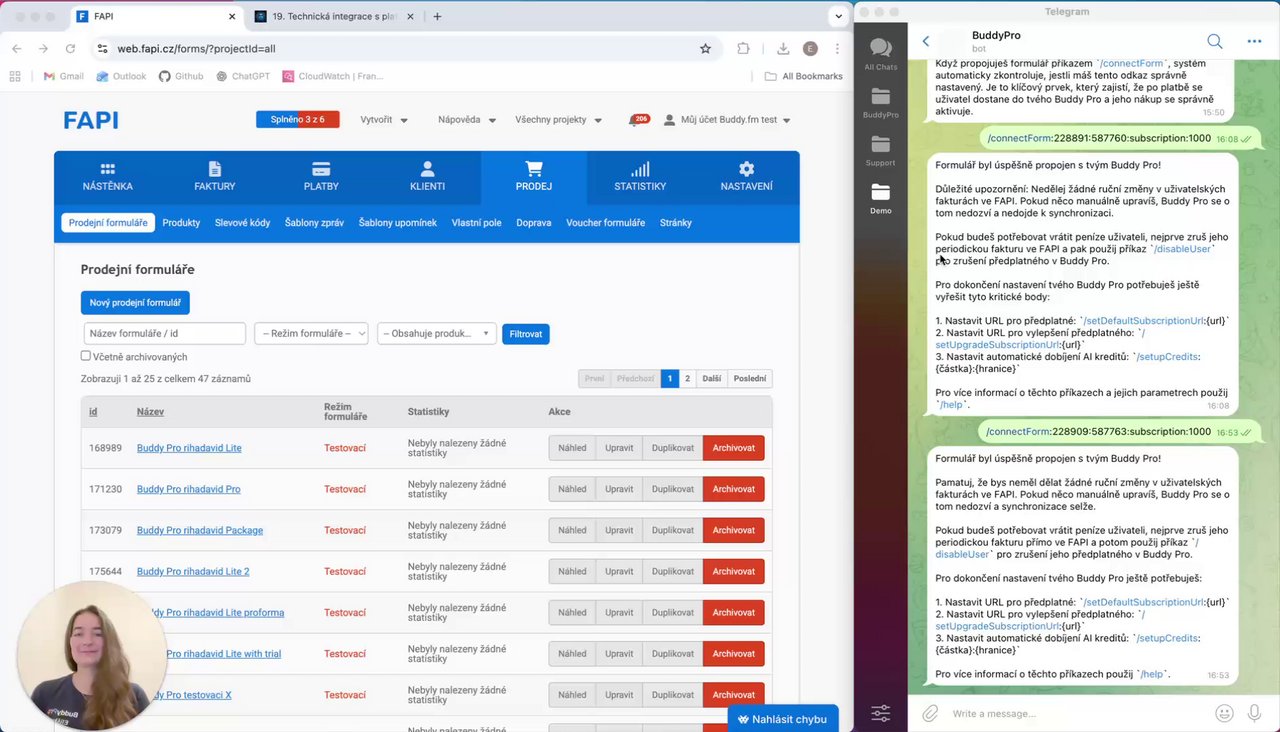Viewport: 1280px width, 732px height.
Task: Open the Nastavení gear section
Action: [x=746, y=176]
